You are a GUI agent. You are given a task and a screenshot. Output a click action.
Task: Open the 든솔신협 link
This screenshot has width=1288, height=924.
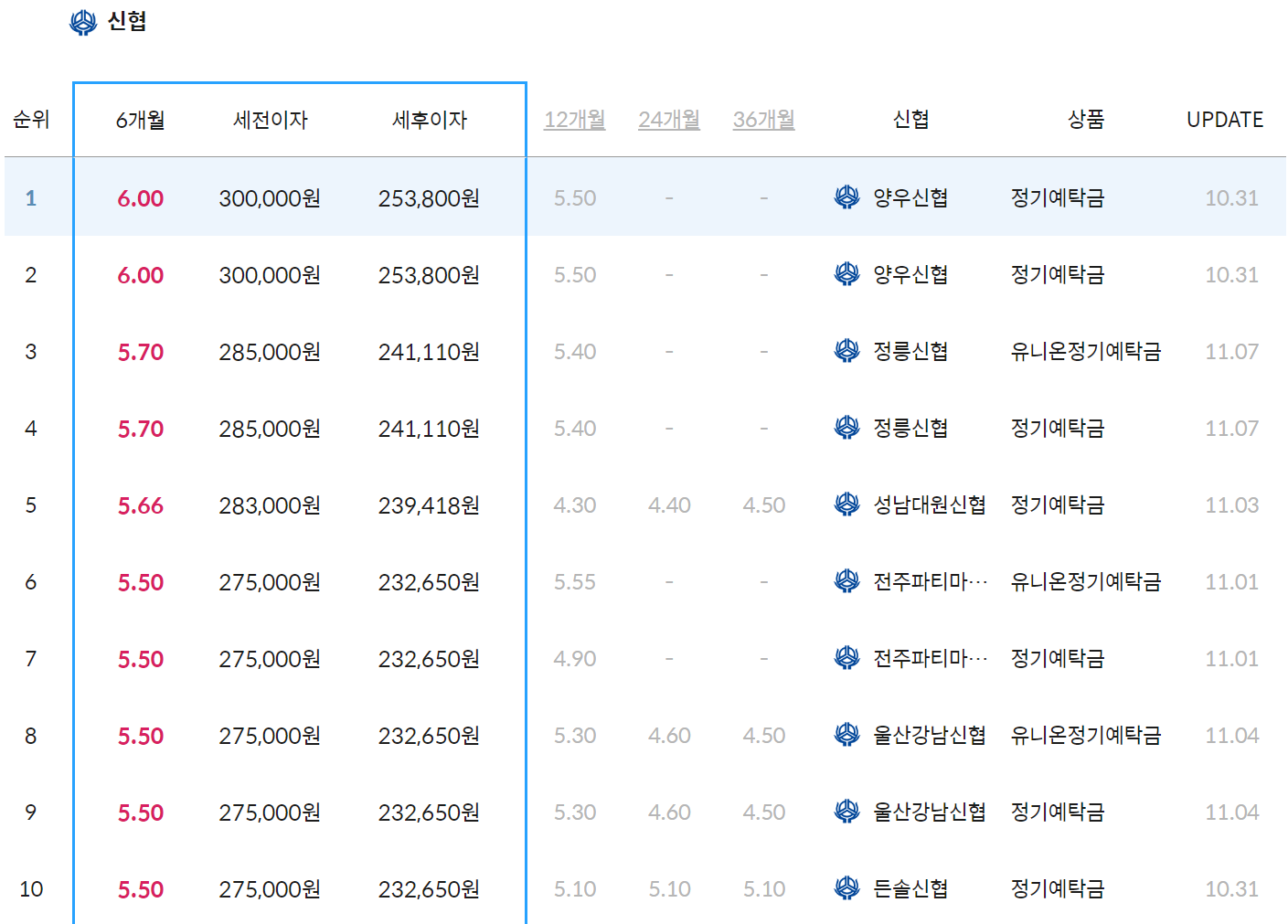coord(910,888)
